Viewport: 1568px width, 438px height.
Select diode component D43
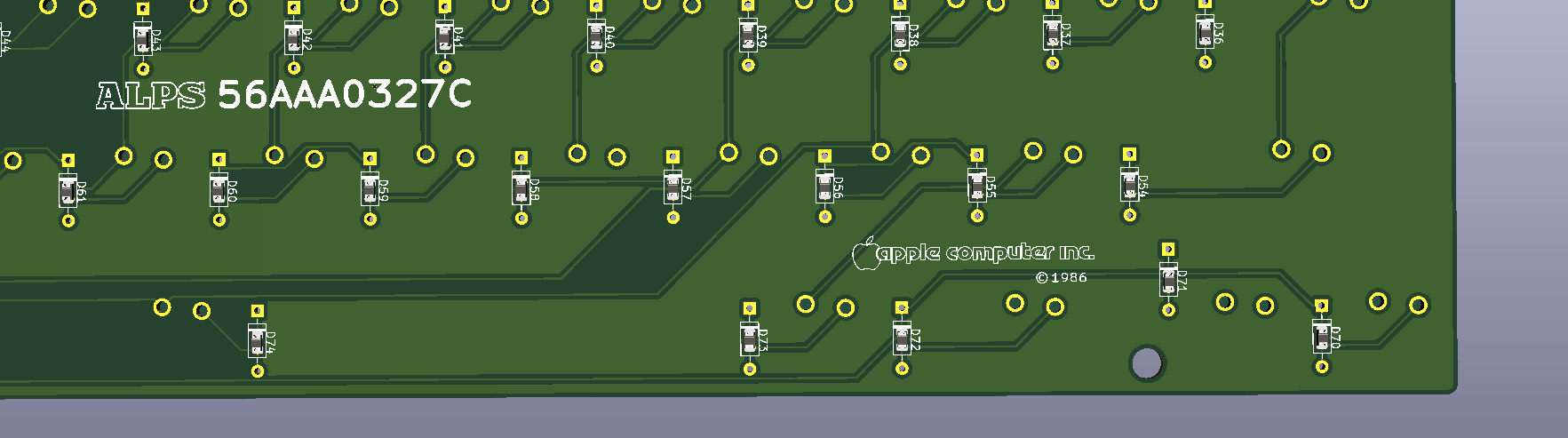pyautogui.click(x=142, y=38)
